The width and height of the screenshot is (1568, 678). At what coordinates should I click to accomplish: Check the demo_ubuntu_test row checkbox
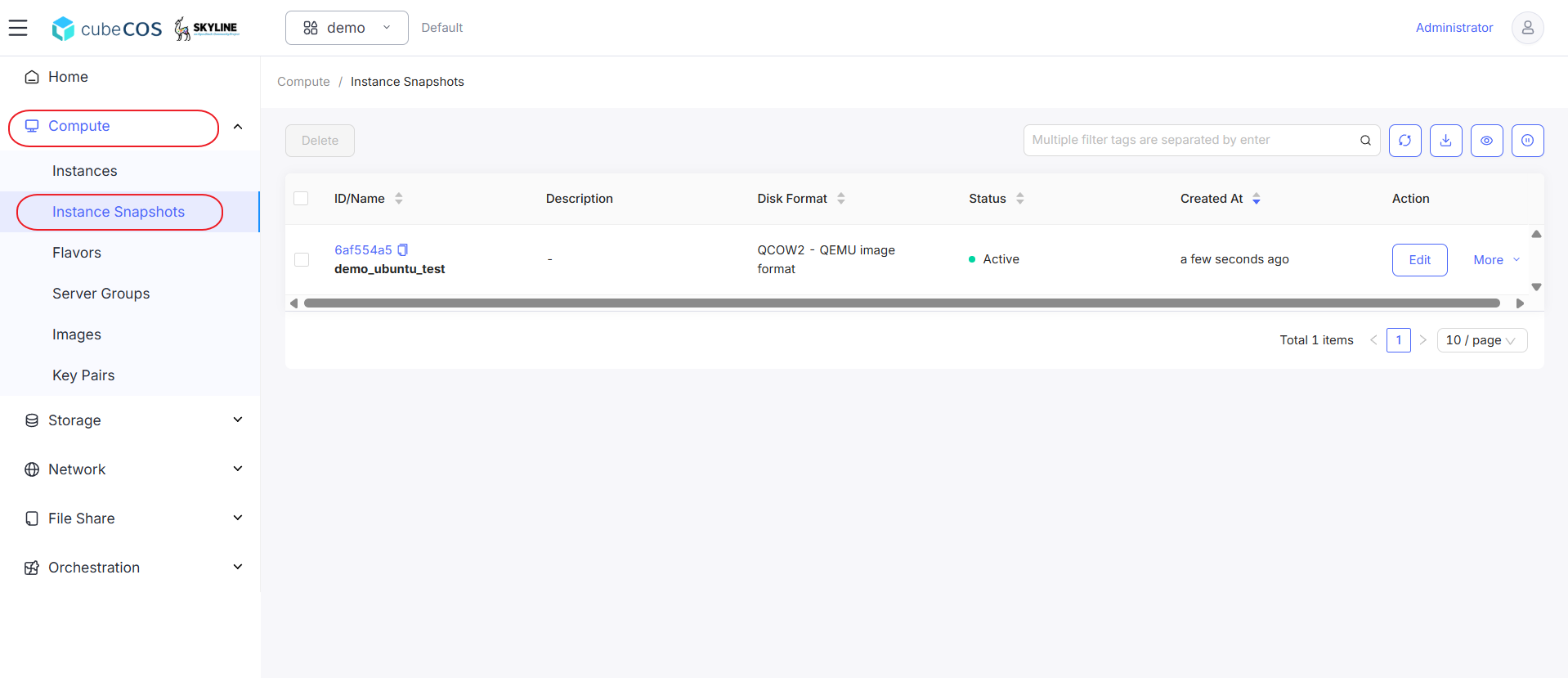(x=301, y=259)
